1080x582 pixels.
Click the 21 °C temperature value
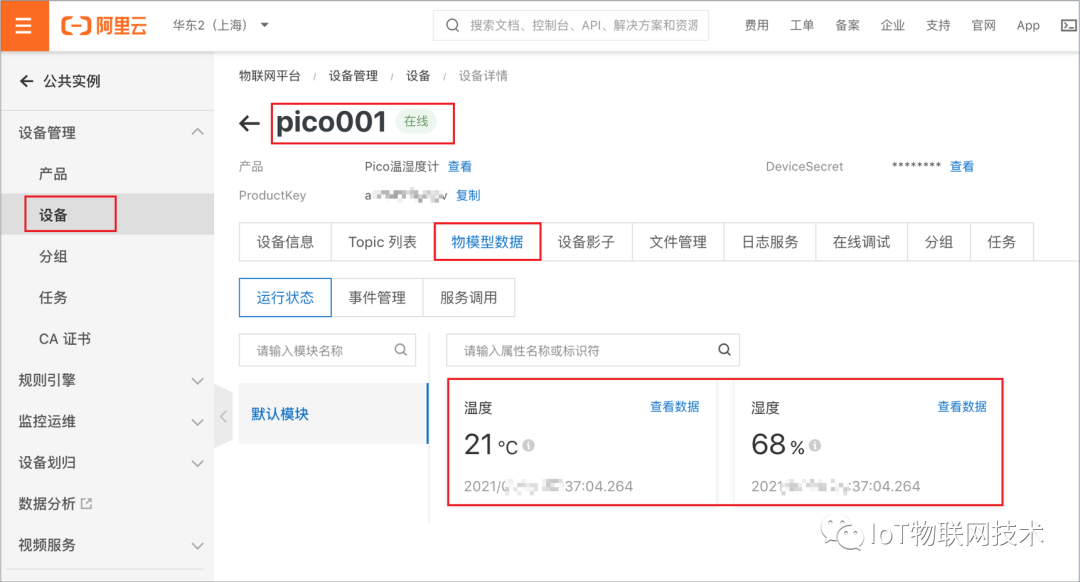[490, 445]
